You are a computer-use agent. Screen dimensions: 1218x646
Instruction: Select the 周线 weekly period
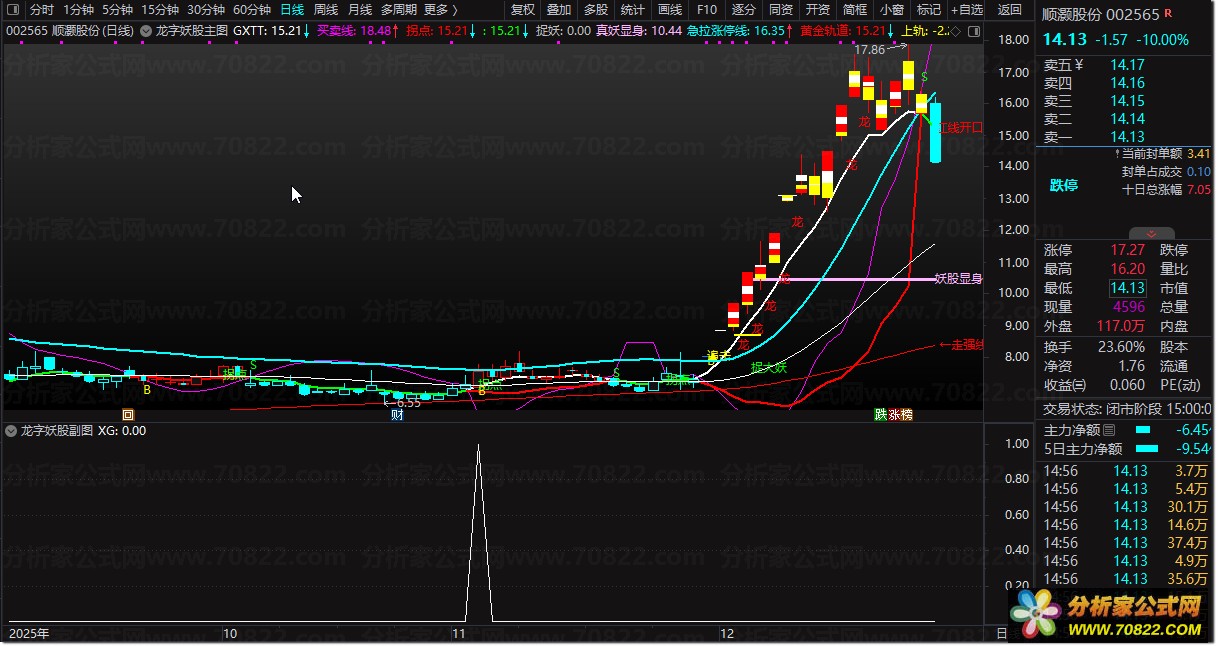point(326,10)
